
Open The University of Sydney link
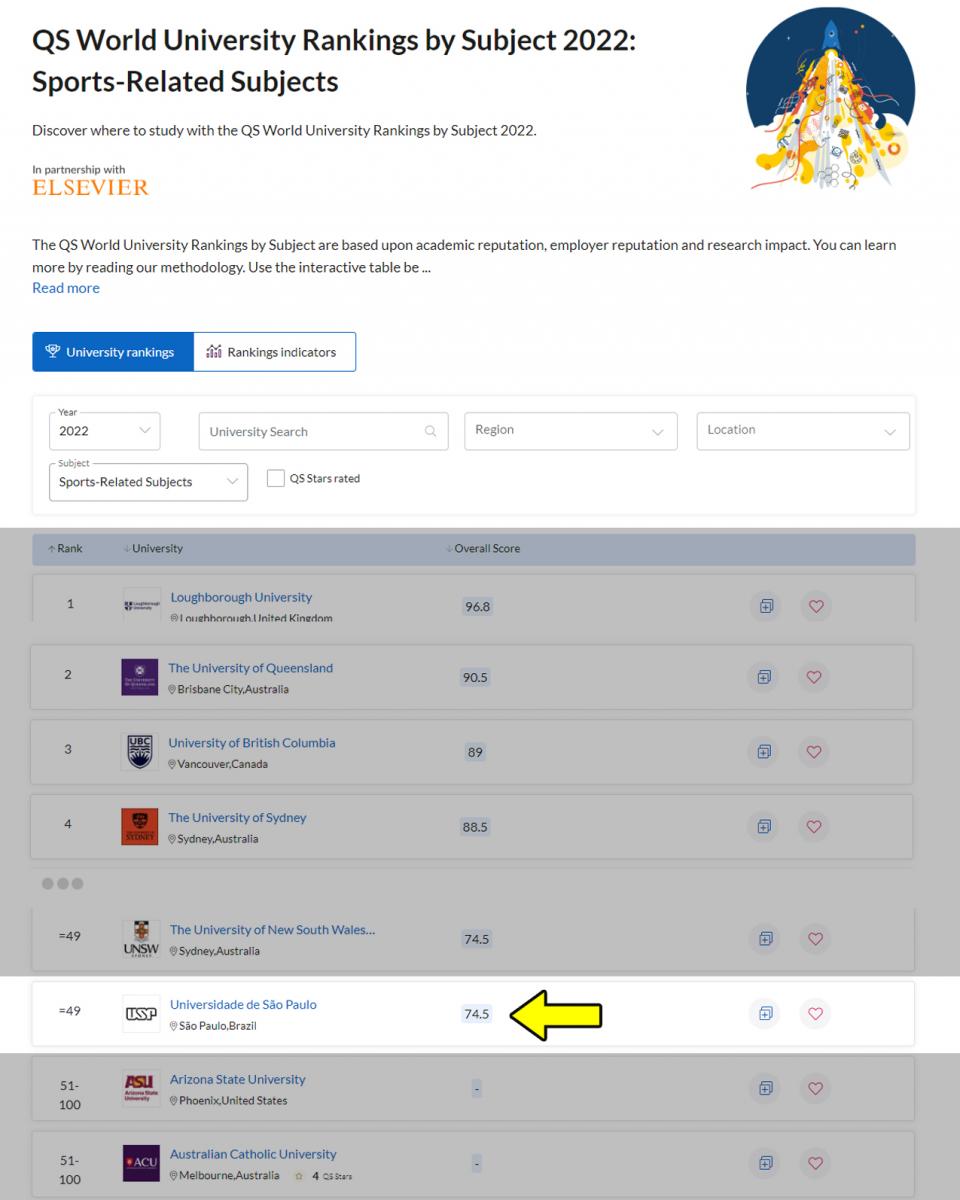coord(237,818)
